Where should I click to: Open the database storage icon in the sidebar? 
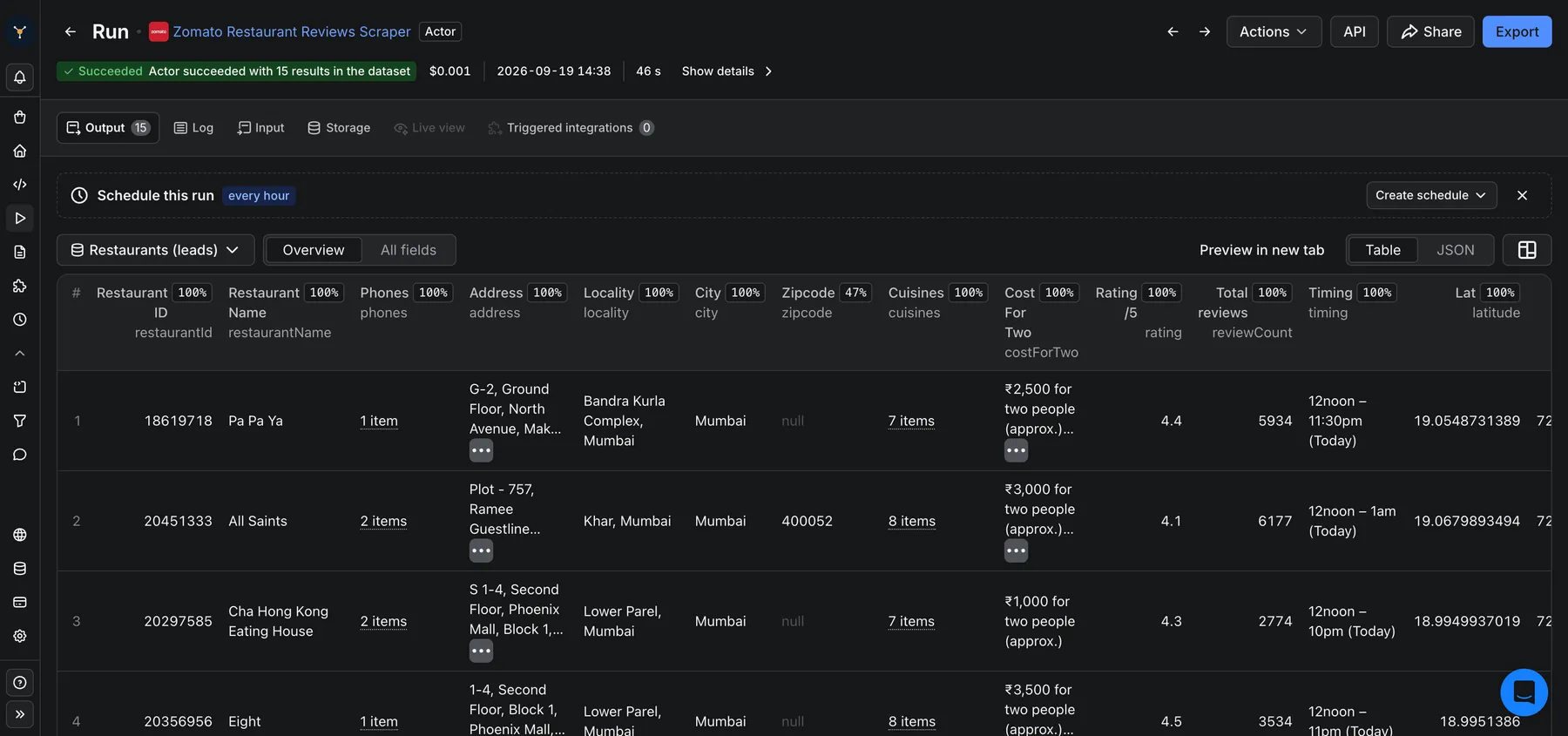coord(20,569)
